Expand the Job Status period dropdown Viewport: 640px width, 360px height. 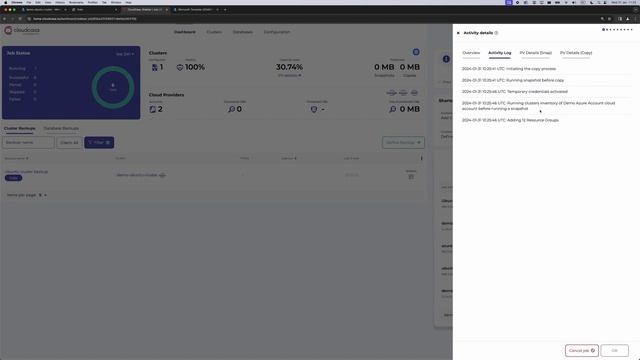(x=125, y=54)
